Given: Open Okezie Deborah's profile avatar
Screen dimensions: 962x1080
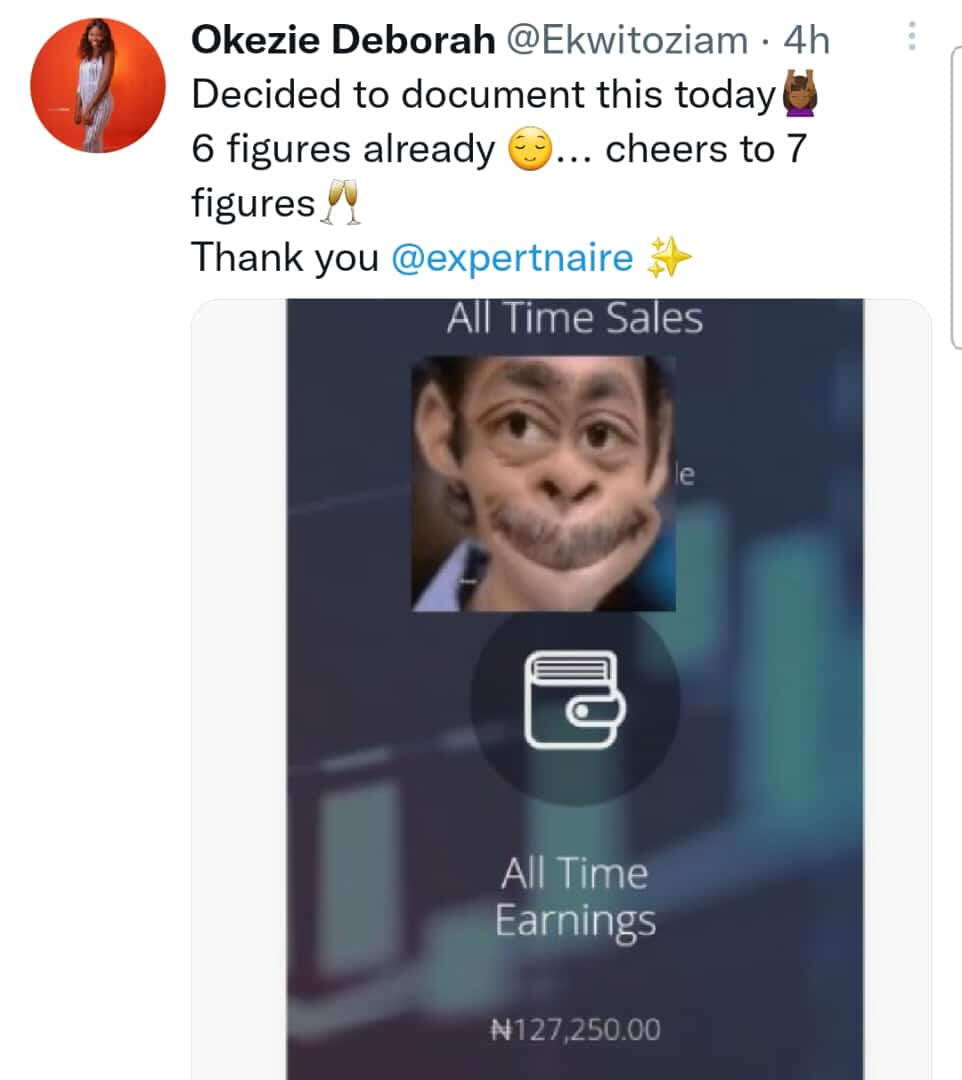Looking at the screenshot, I should (x=98, y=85).
